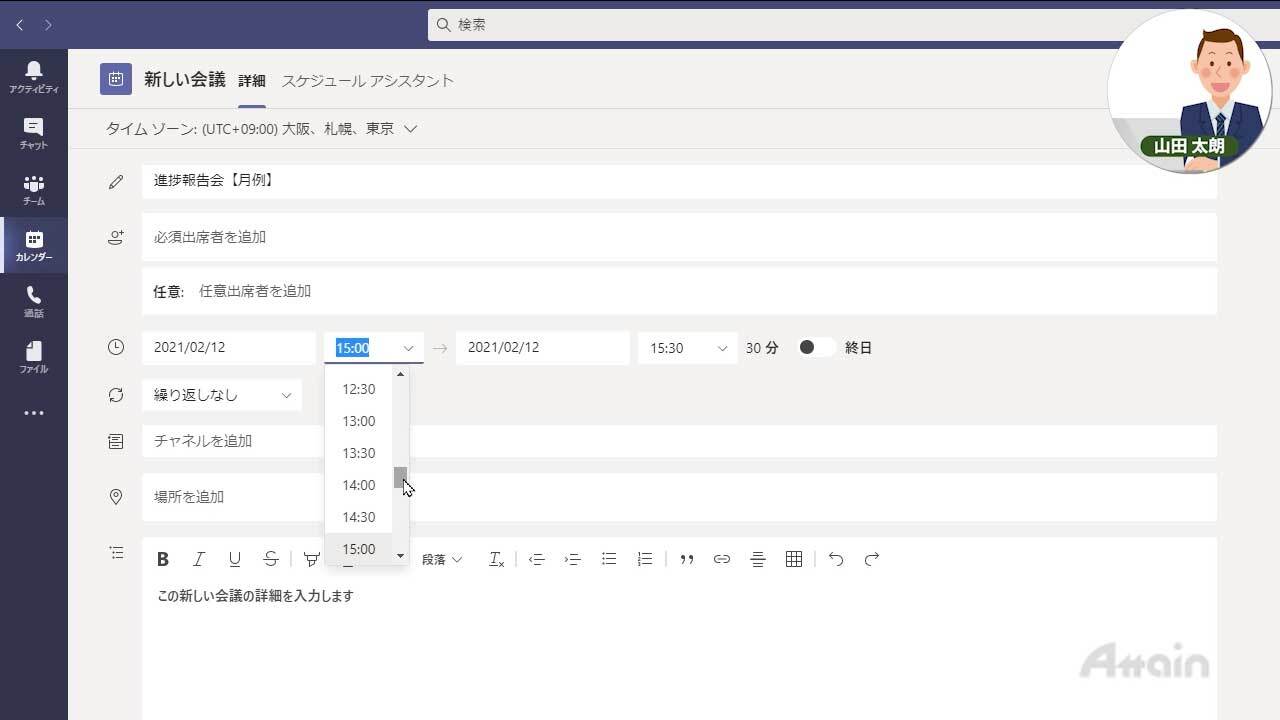Insert a hyperlink using the link icon
1280x720 pixels.
[x=722, y=559]
